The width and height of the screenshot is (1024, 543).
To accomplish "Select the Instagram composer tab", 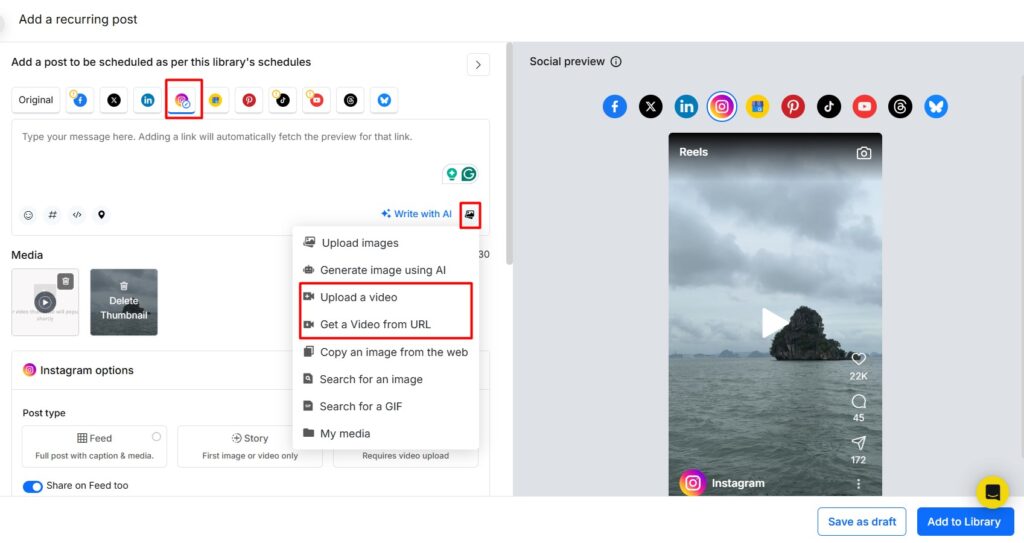I will [x=183, y=100].
